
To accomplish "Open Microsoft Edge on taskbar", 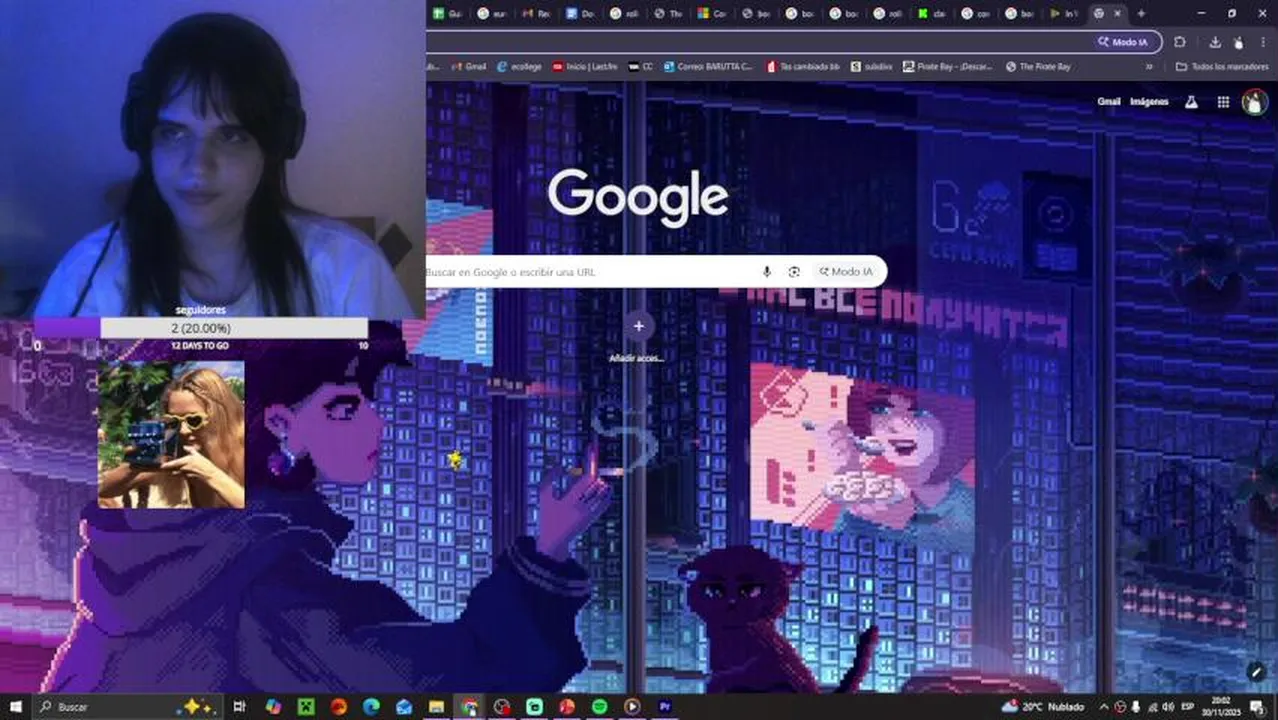I will tap(371, 707).
